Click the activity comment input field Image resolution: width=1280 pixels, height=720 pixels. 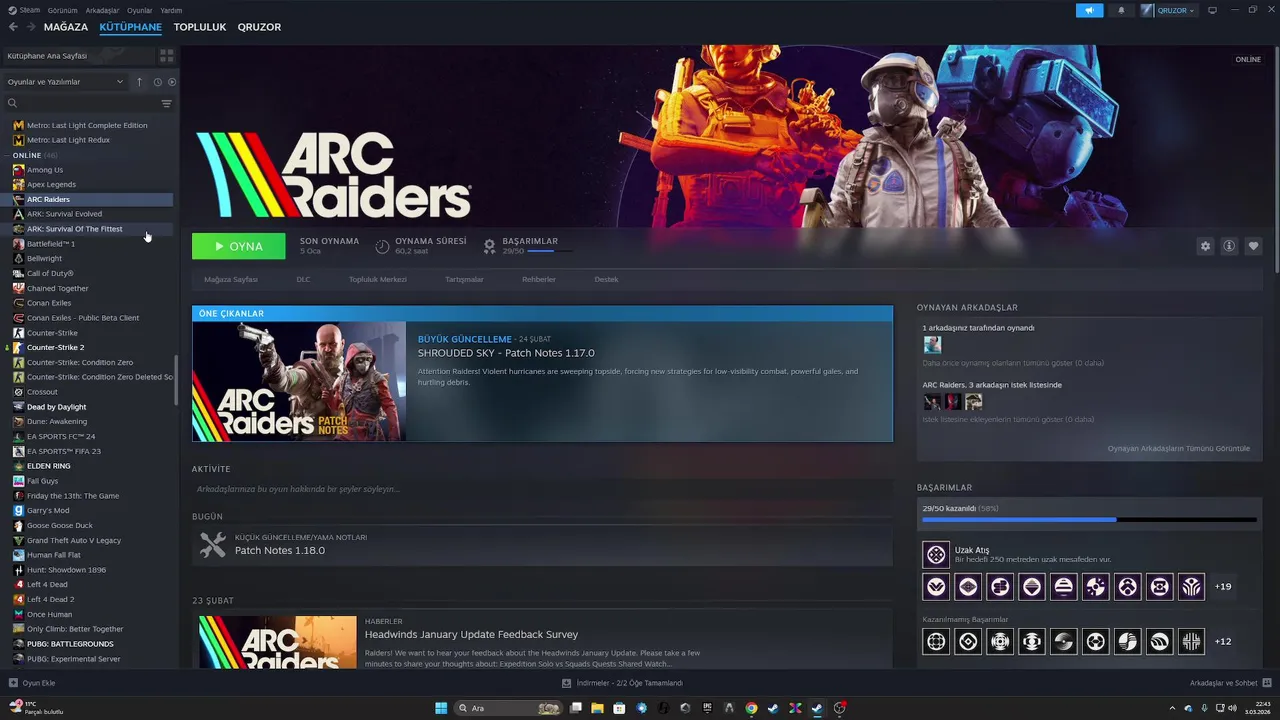coord(542,489)
